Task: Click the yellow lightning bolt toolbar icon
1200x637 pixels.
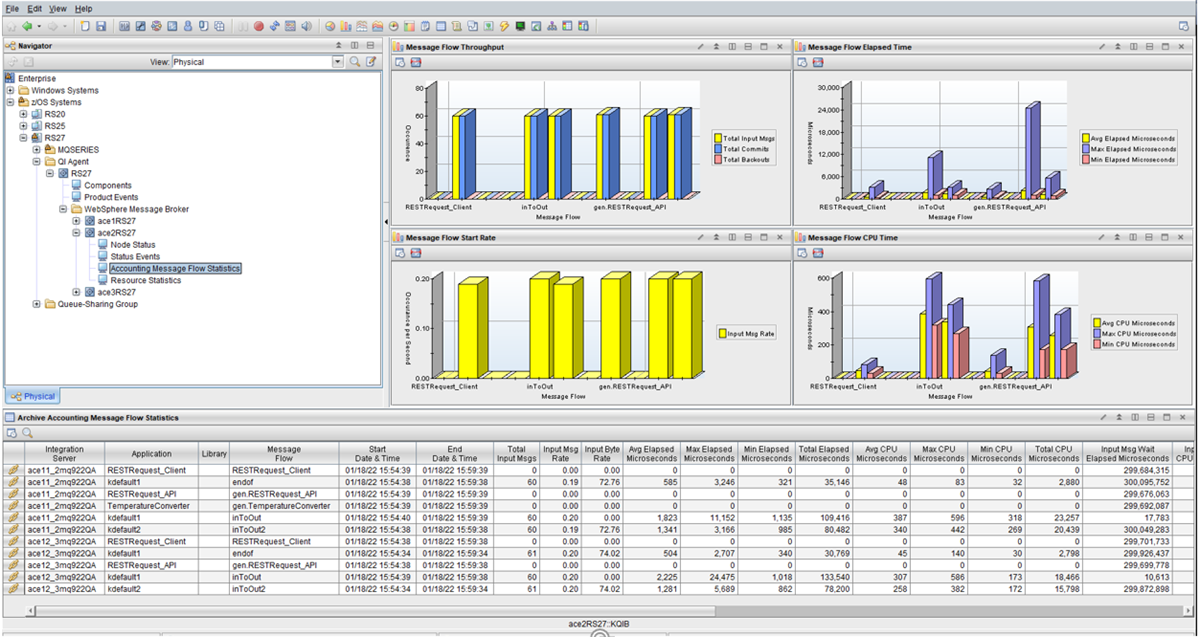Action: [505, 26]
